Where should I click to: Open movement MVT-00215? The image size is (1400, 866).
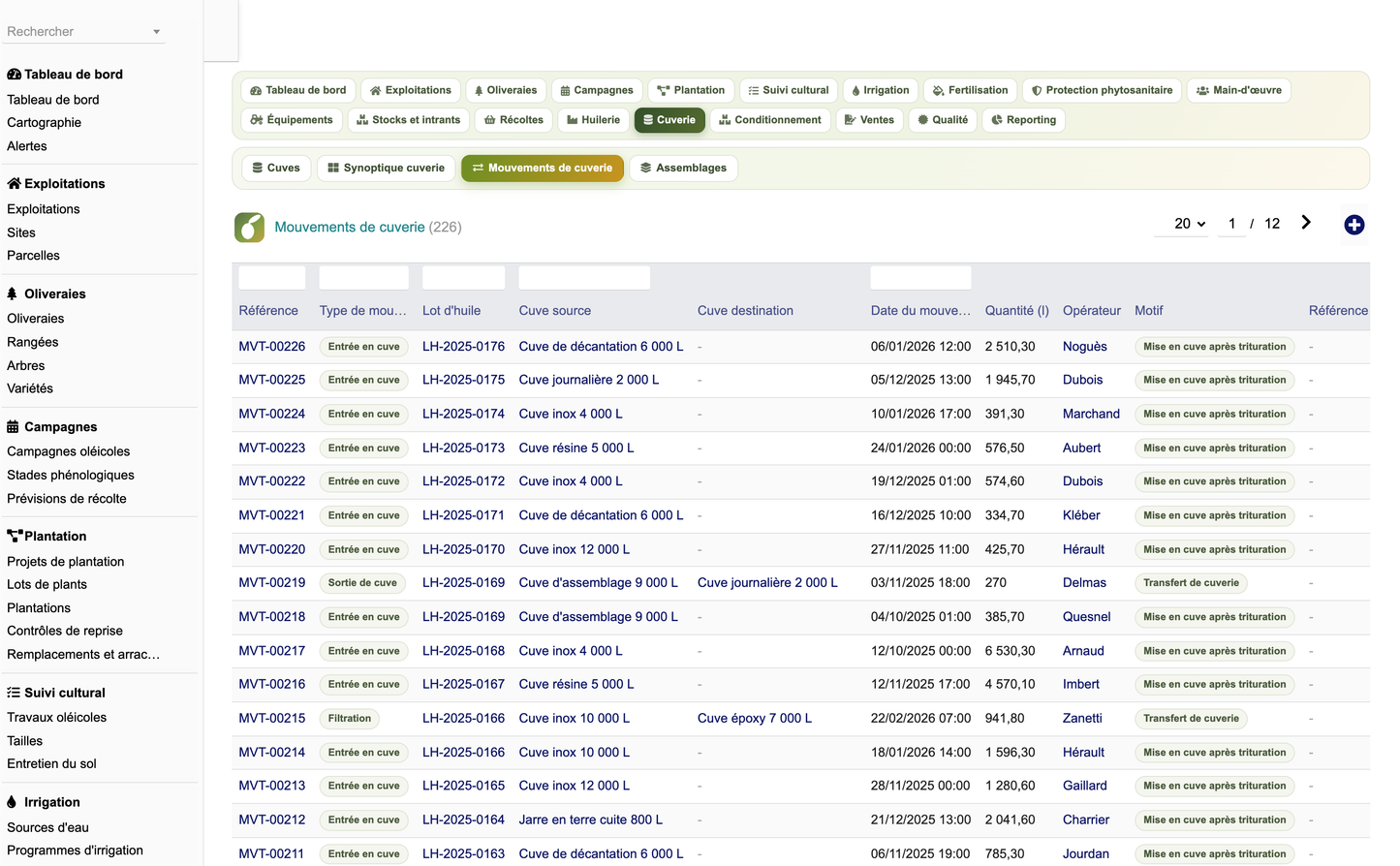pyautogui.click(x=272, y=719)
